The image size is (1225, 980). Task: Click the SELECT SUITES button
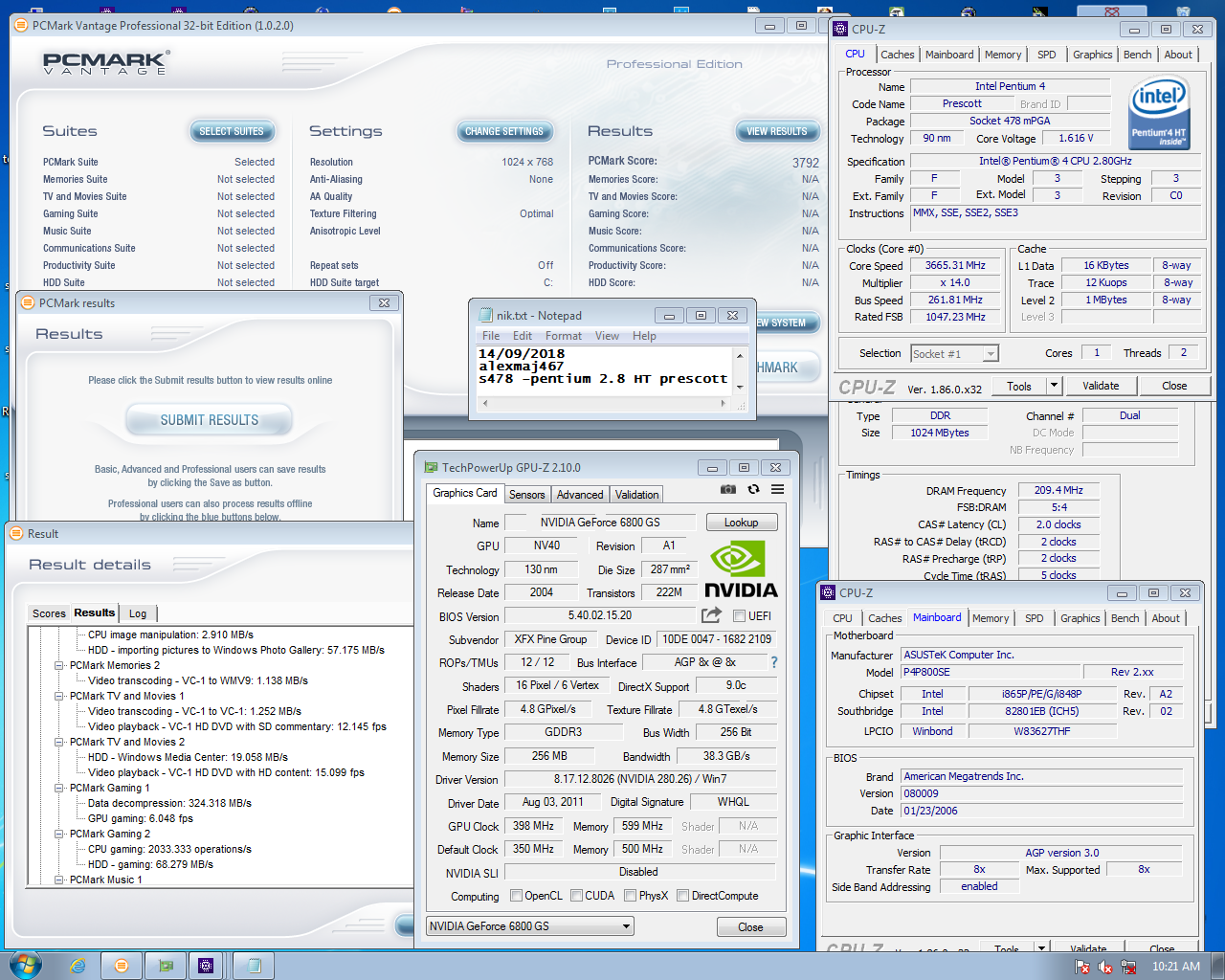click(232, 131)
